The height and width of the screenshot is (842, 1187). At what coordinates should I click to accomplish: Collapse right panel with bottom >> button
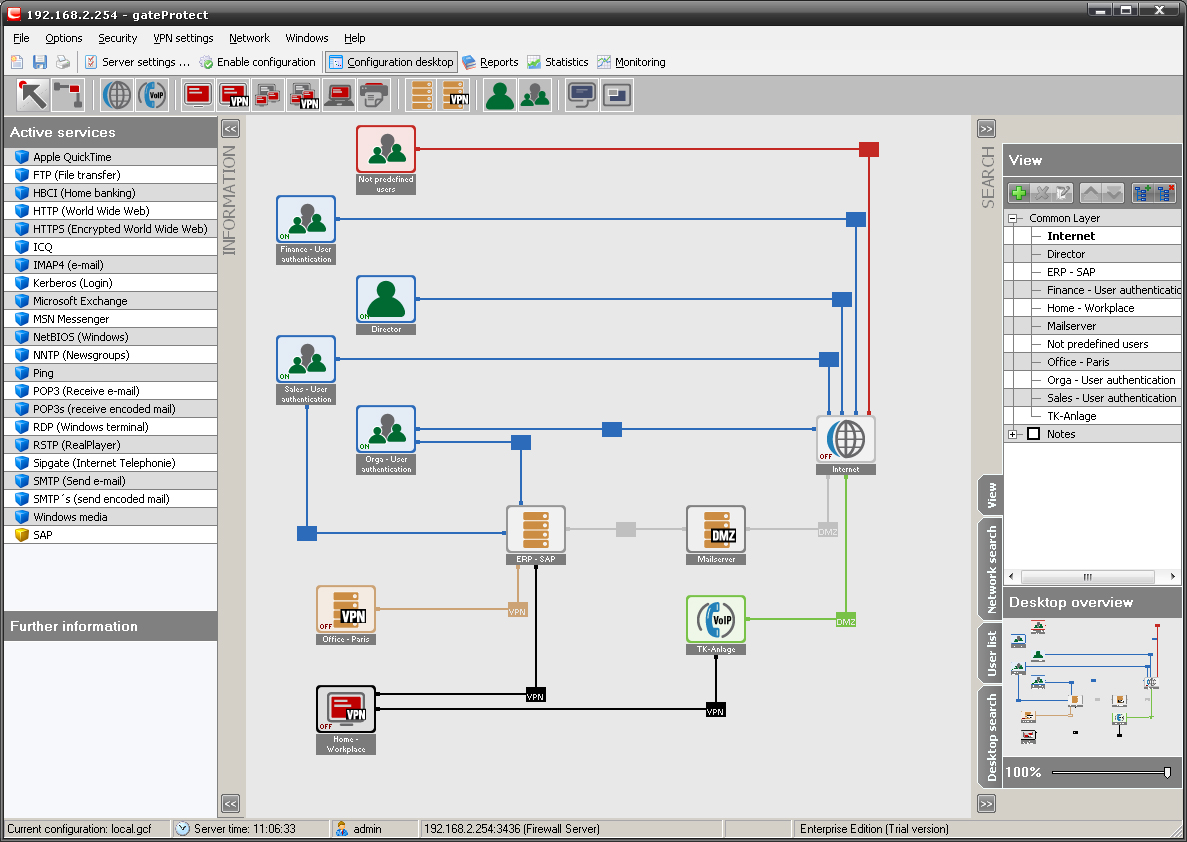[x=986, y=803]
